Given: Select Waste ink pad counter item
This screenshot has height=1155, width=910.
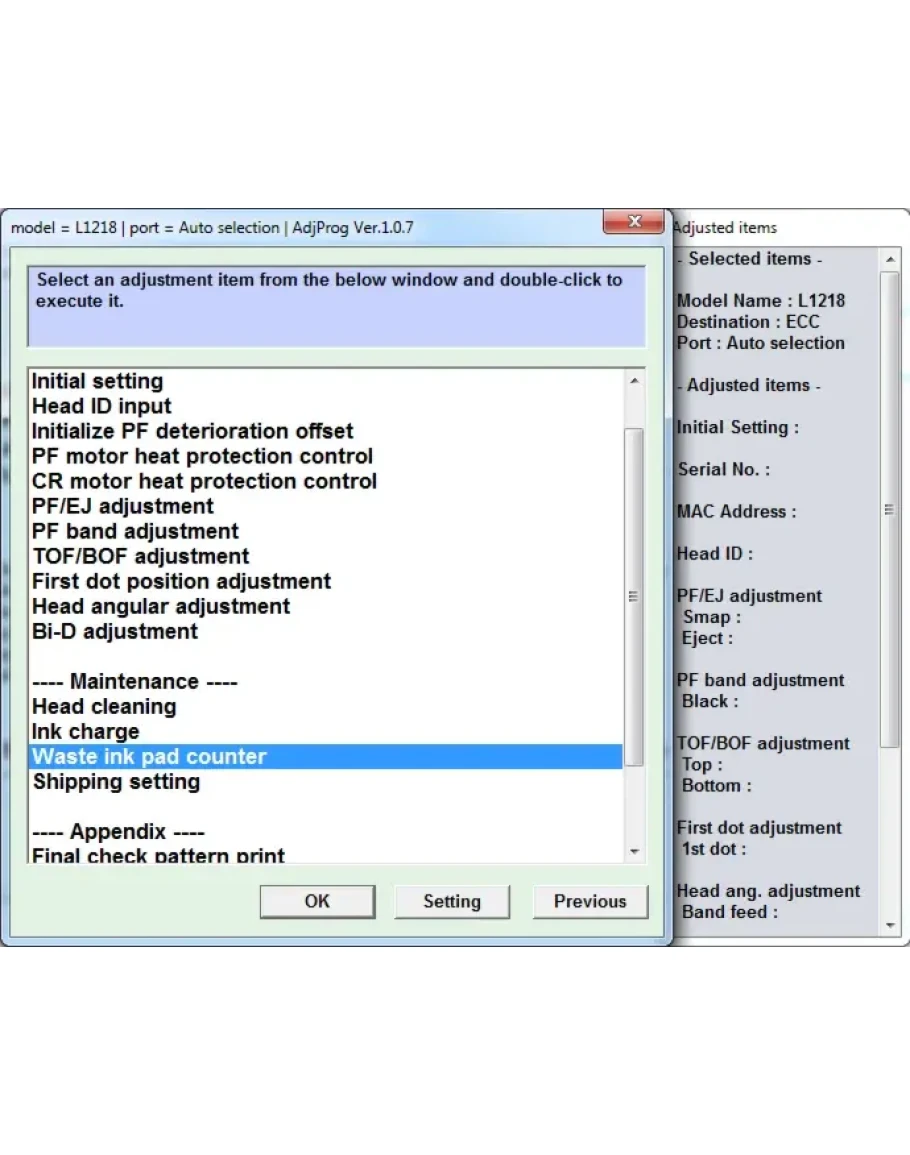Looking at the screenshot, I should pyautogui.click(x=150, y=757).
